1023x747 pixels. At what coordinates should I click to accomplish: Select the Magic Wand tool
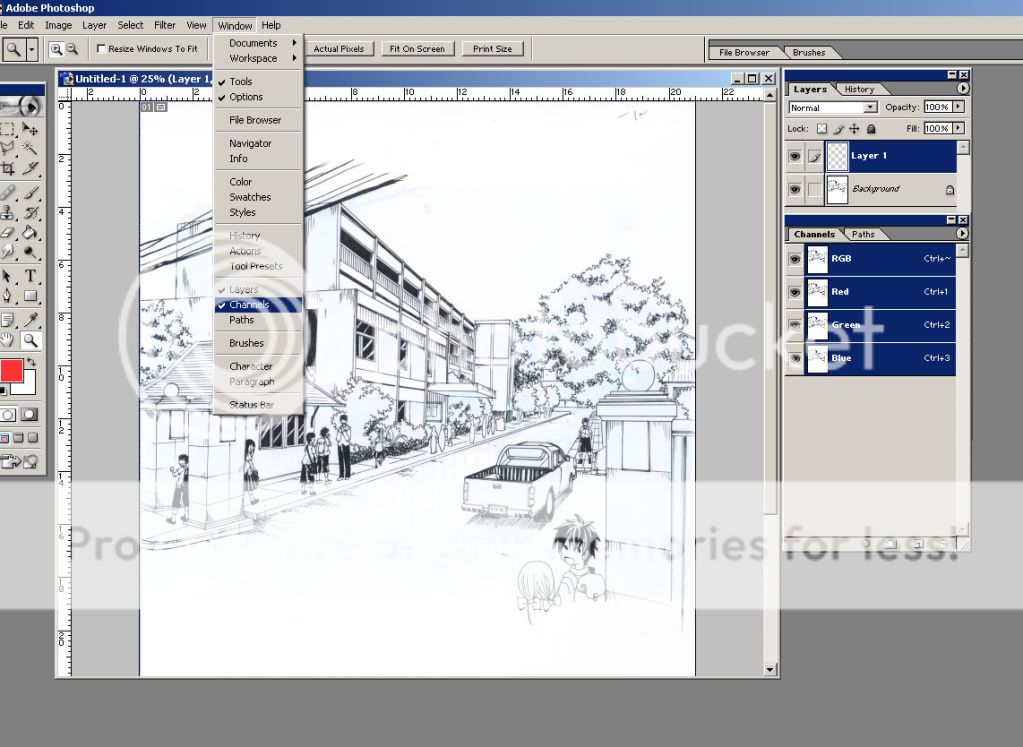tap(30, 149)
